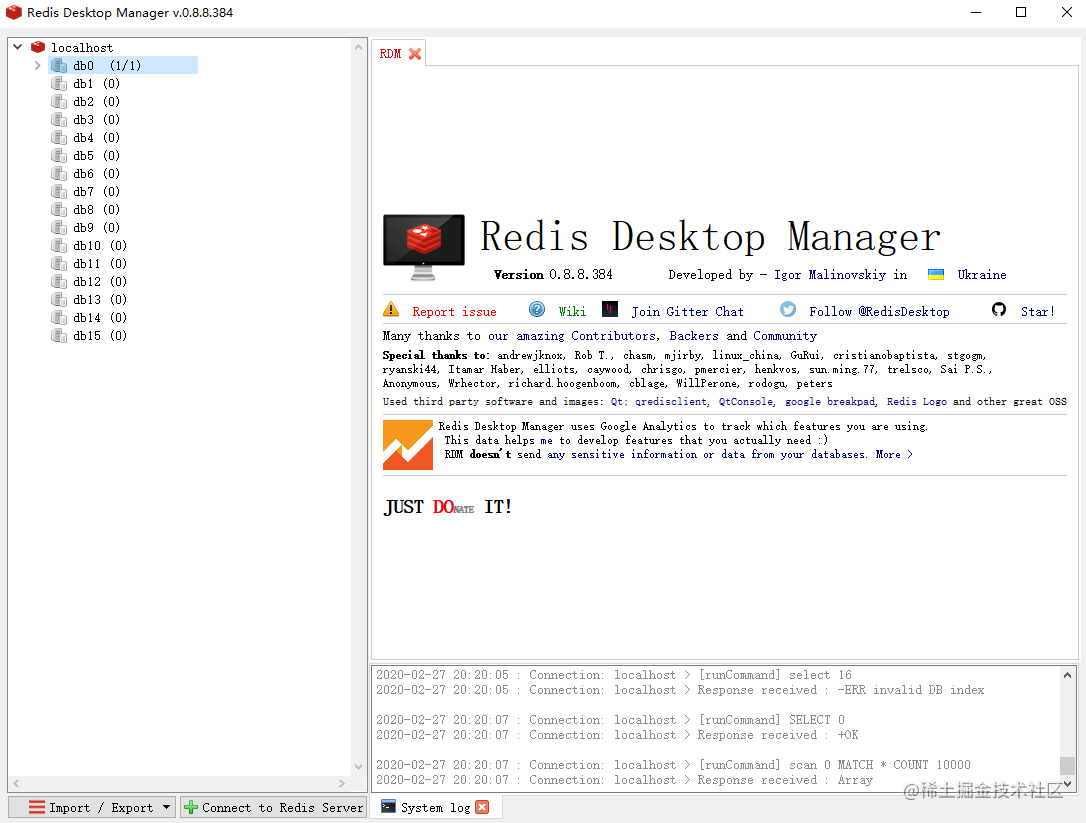Click the db13 database icon
The image size is (1086, 823).
(60, 299)
